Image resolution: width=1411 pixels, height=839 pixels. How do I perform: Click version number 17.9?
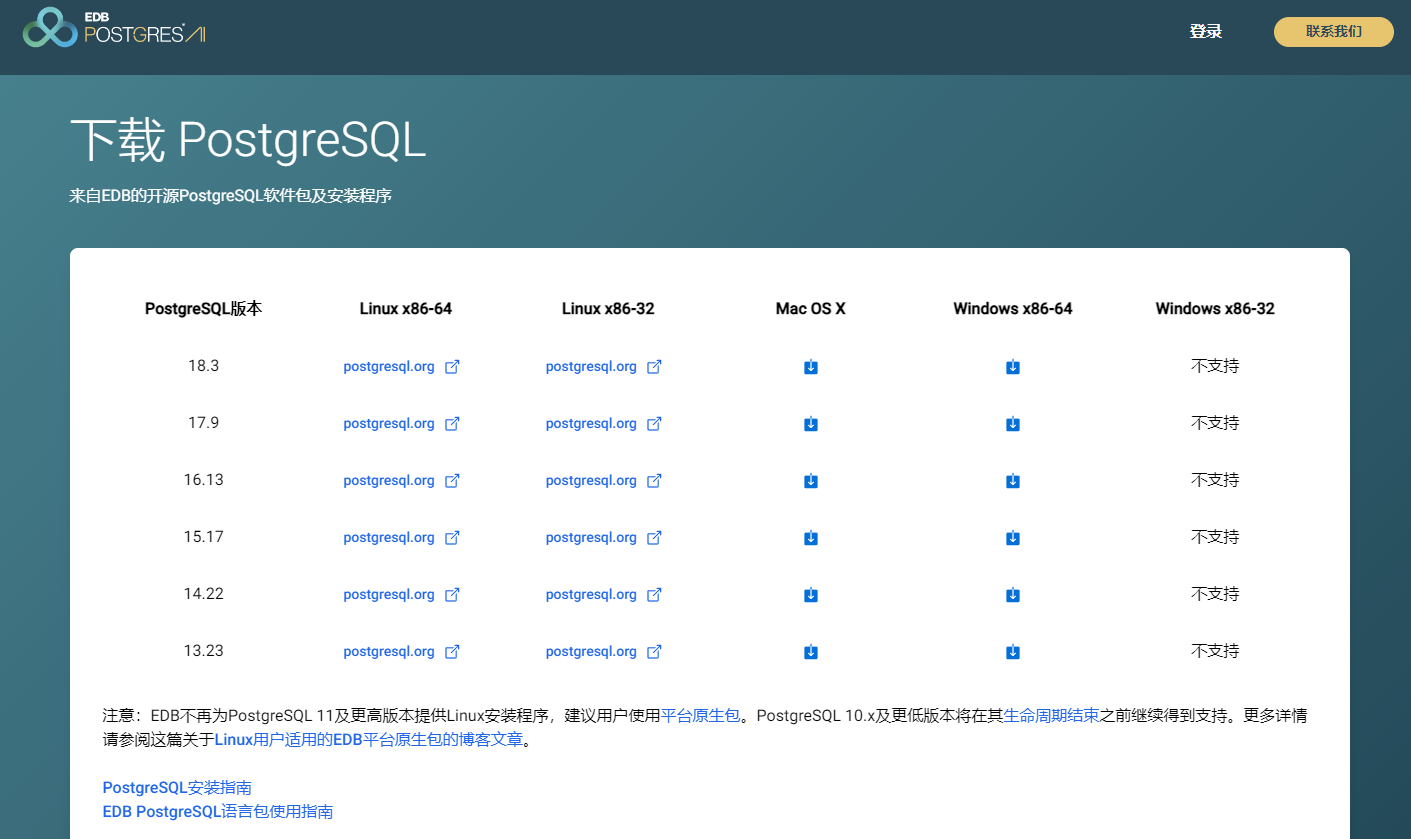pyautogui.click(x=204, y=423)
